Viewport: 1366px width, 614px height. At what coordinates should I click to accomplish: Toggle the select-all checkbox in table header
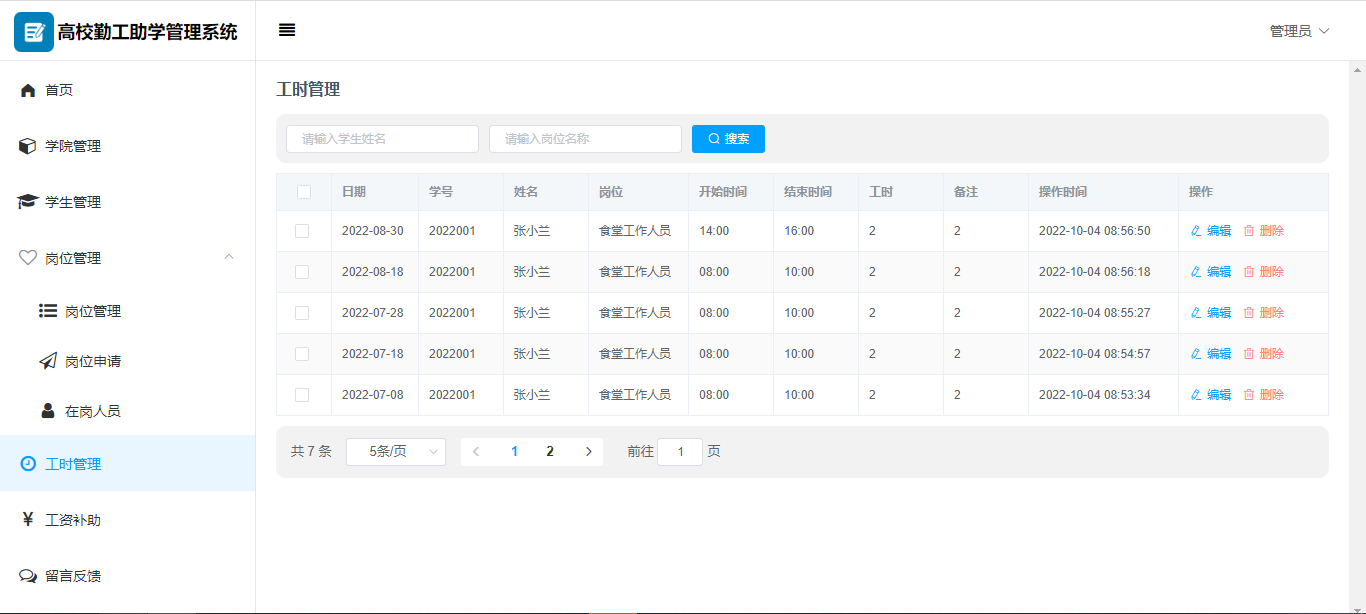pos(304,192)
